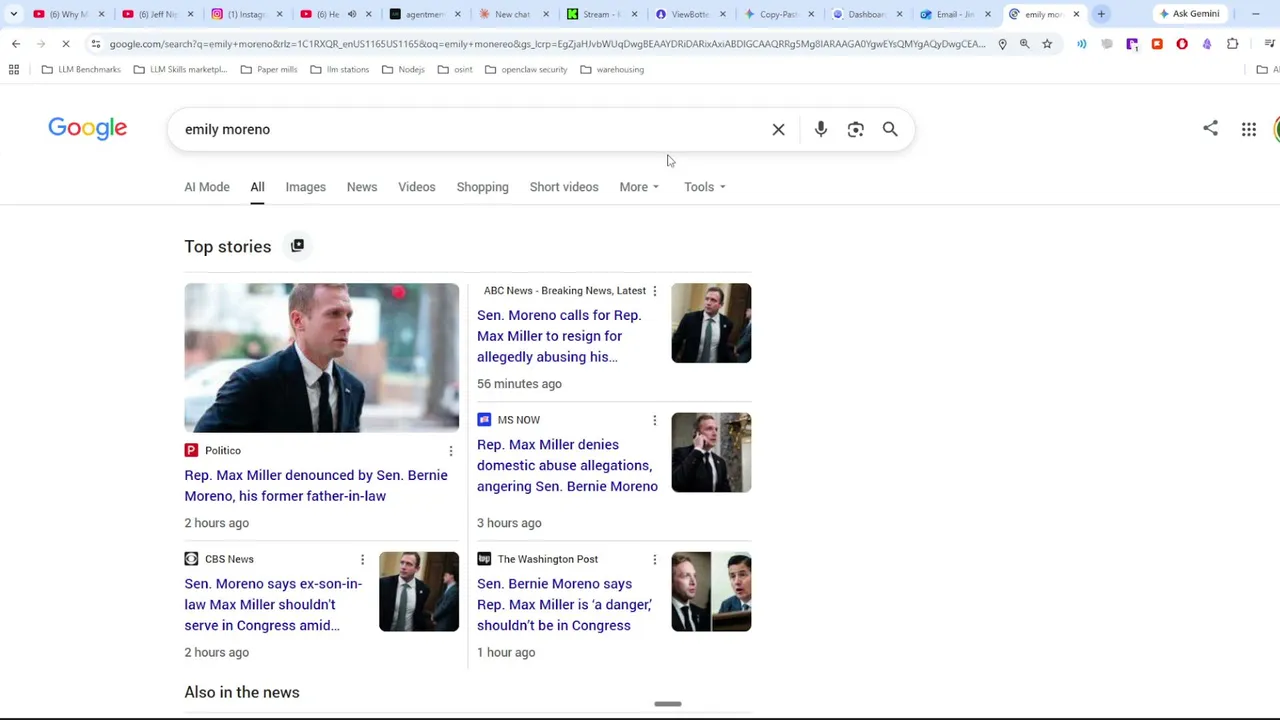Click the zoom magnifier icon in address bar
The image size is (1280, 720).
coord(1025,44)
